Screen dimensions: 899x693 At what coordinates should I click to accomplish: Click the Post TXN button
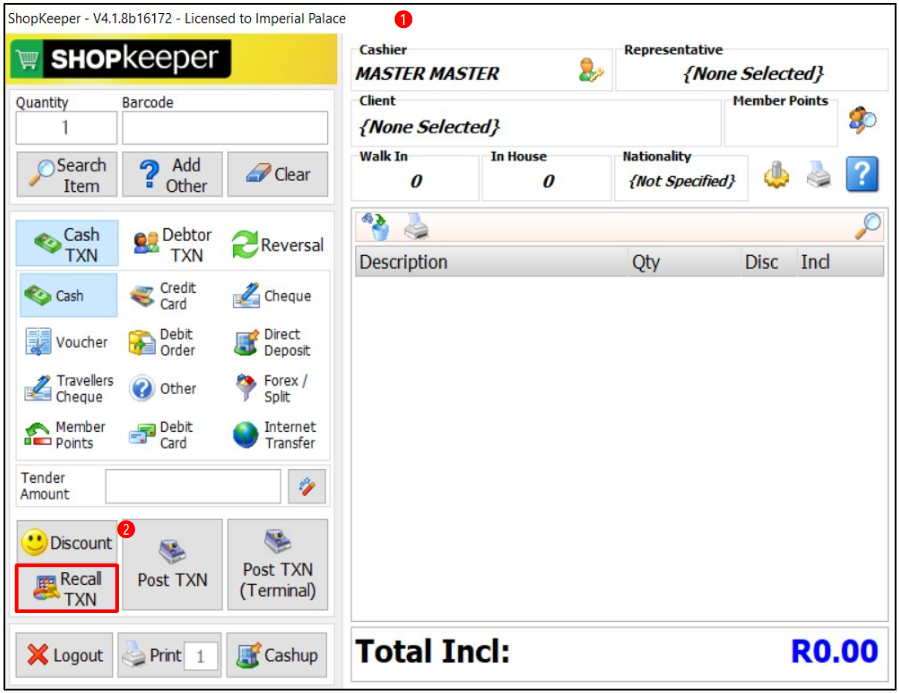point(172,565)
